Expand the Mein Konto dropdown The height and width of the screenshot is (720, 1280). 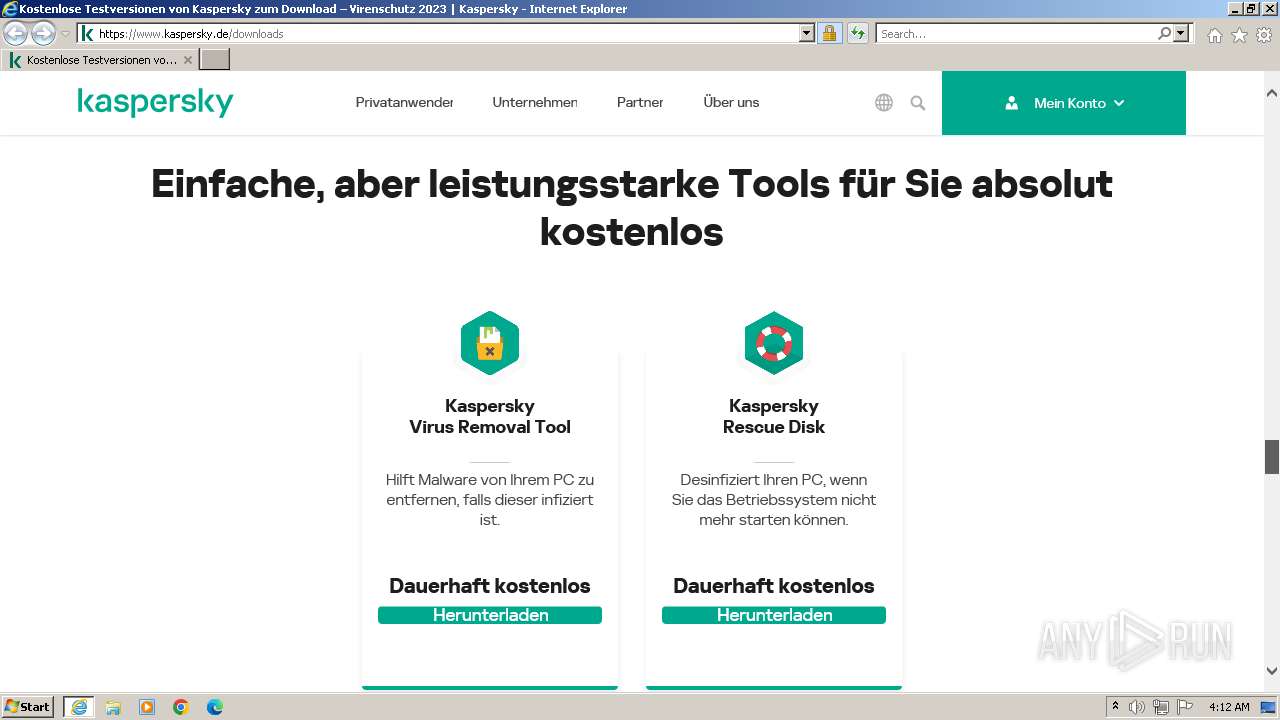[1064, 103]
